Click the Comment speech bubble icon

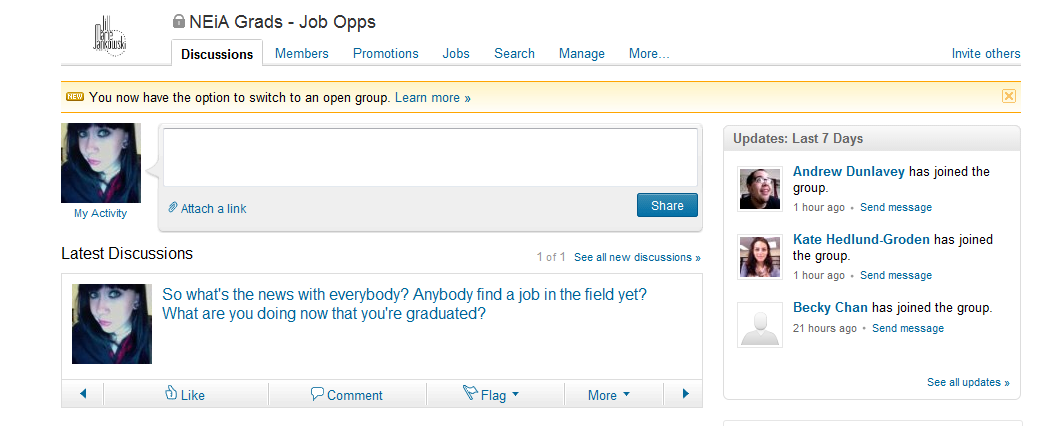click(x=317, y=394)
